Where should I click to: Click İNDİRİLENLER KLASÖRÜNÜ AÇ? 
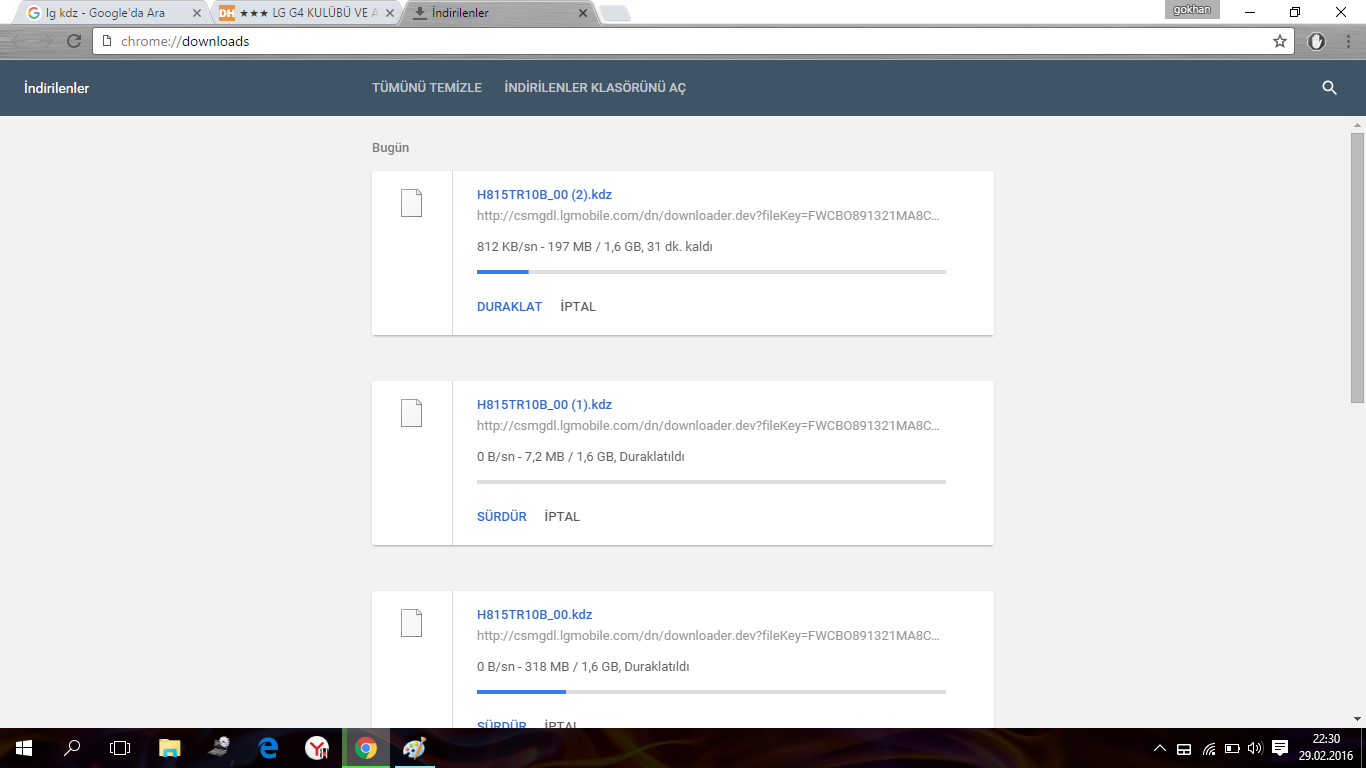pos(595,88)
